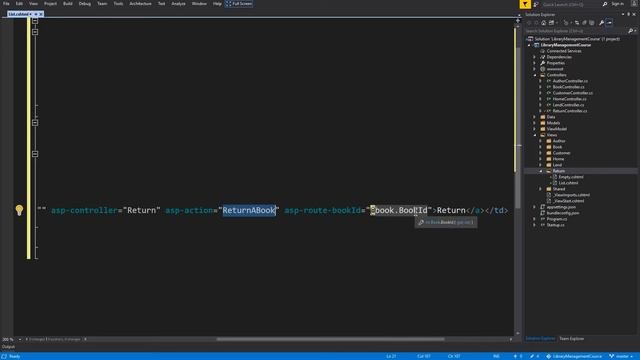Click LibraryManagementCourse repository in status bar

coord(574,356)
